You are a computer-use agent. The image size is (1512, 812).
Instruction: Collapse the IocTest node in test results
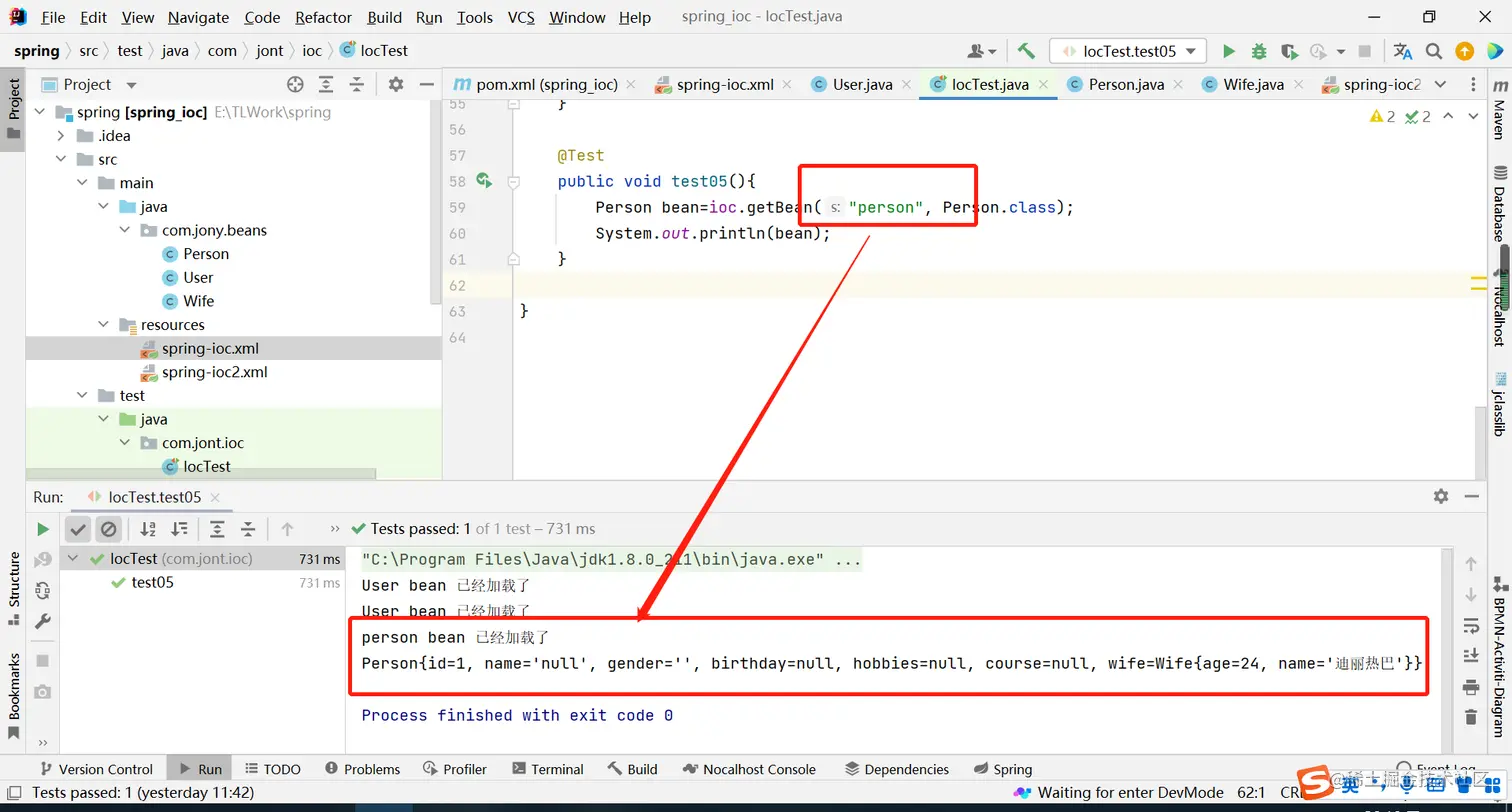point(73,559)
